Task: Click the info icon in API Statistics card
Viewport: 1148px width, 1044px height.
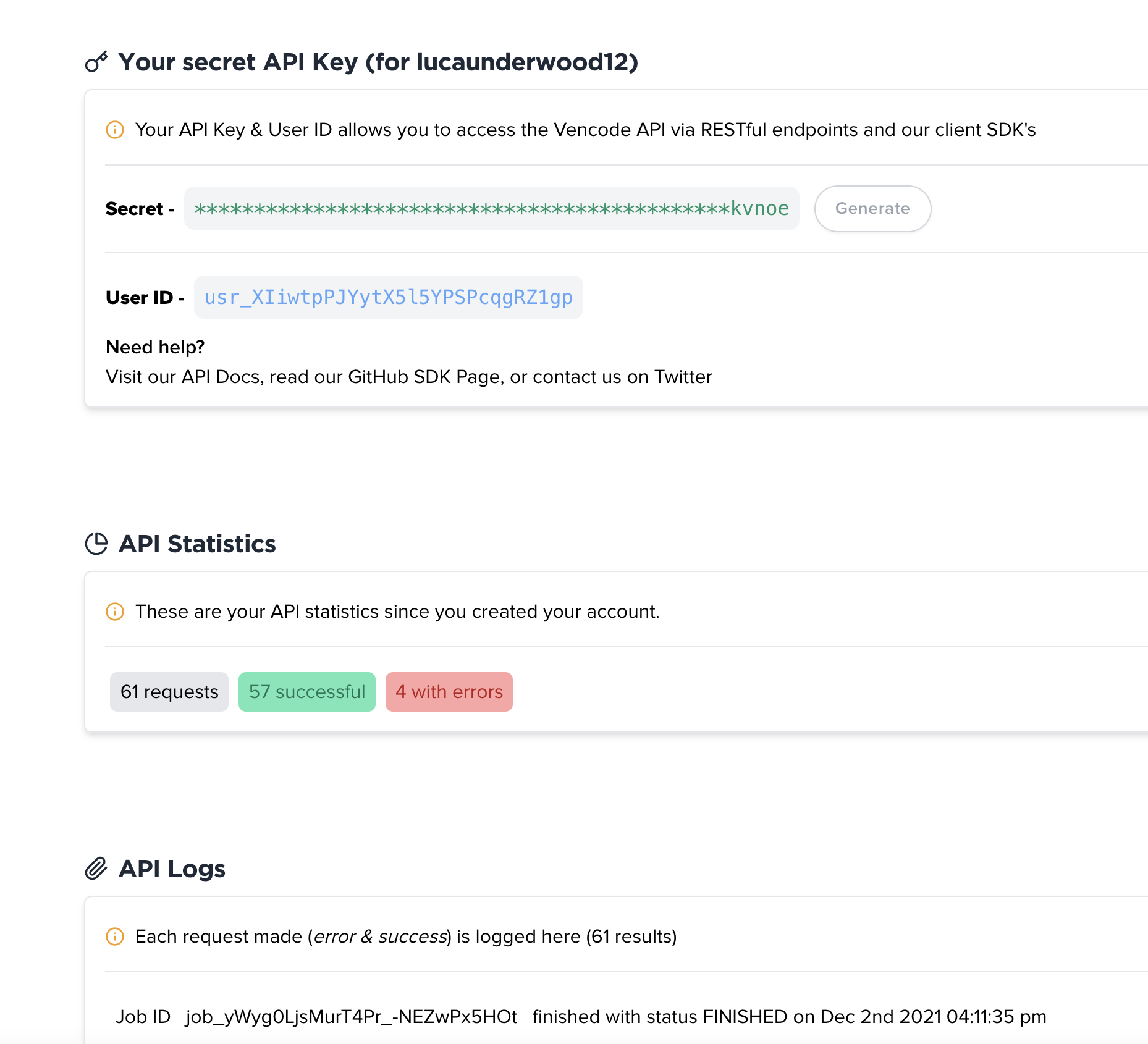Action: tap(115, 612)
